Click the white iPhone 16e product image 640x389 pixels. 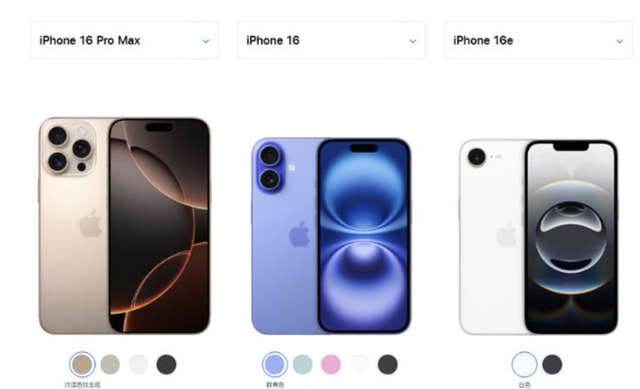coord(538,237)
